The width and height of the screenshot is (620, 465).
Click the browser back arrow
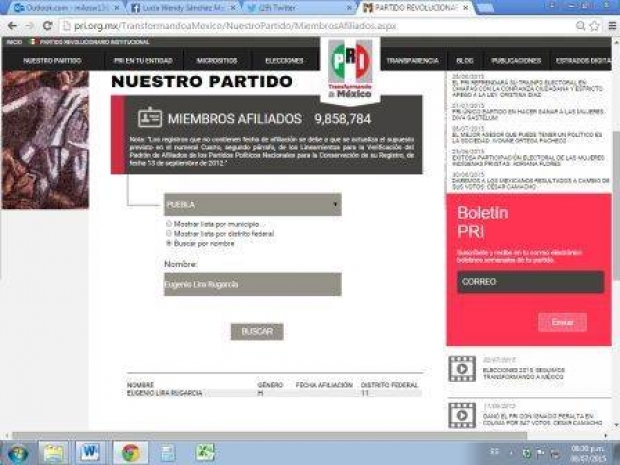(x=12, y=26)
